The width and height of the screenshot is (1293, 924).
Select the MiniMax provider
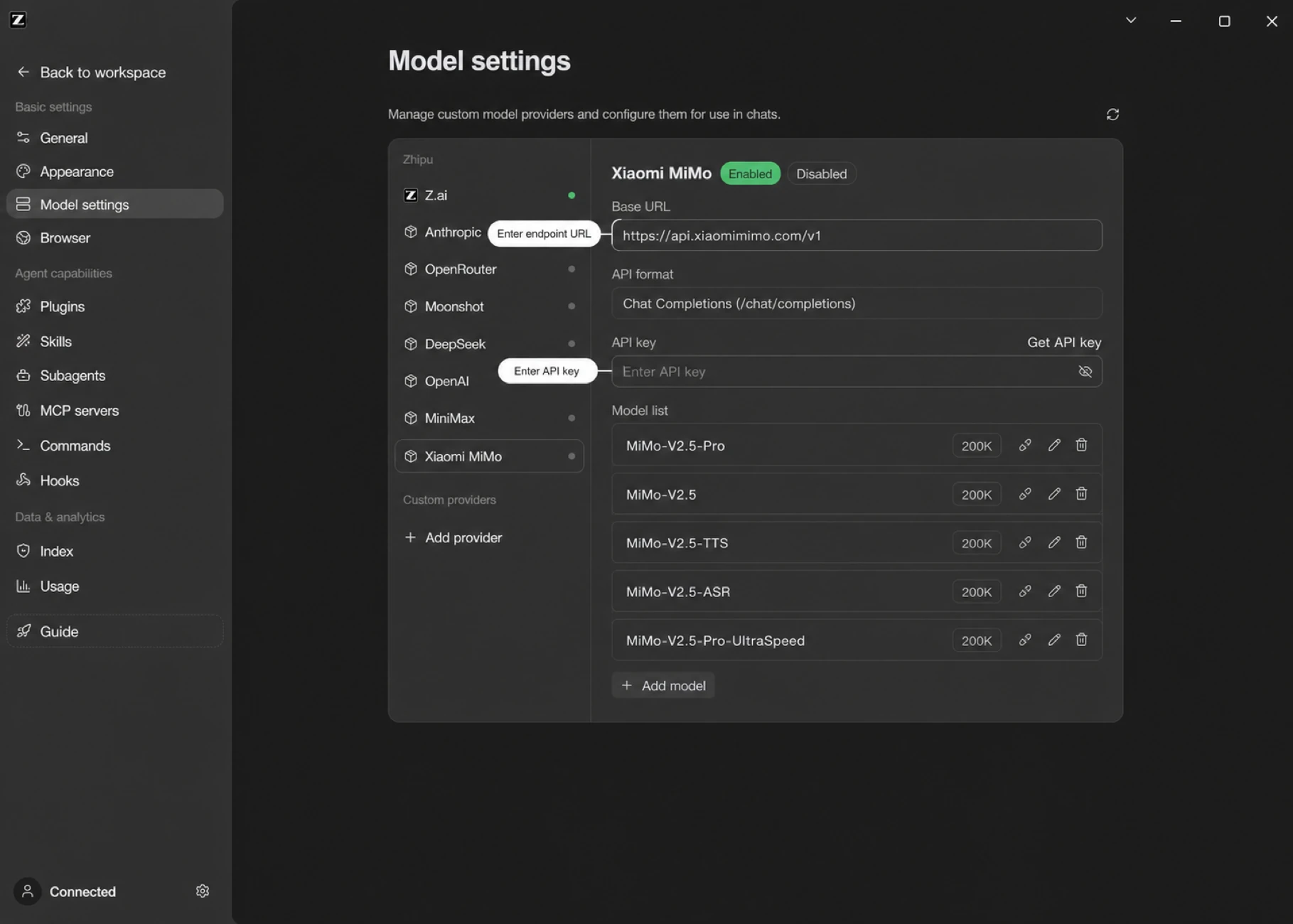point(489,418)
